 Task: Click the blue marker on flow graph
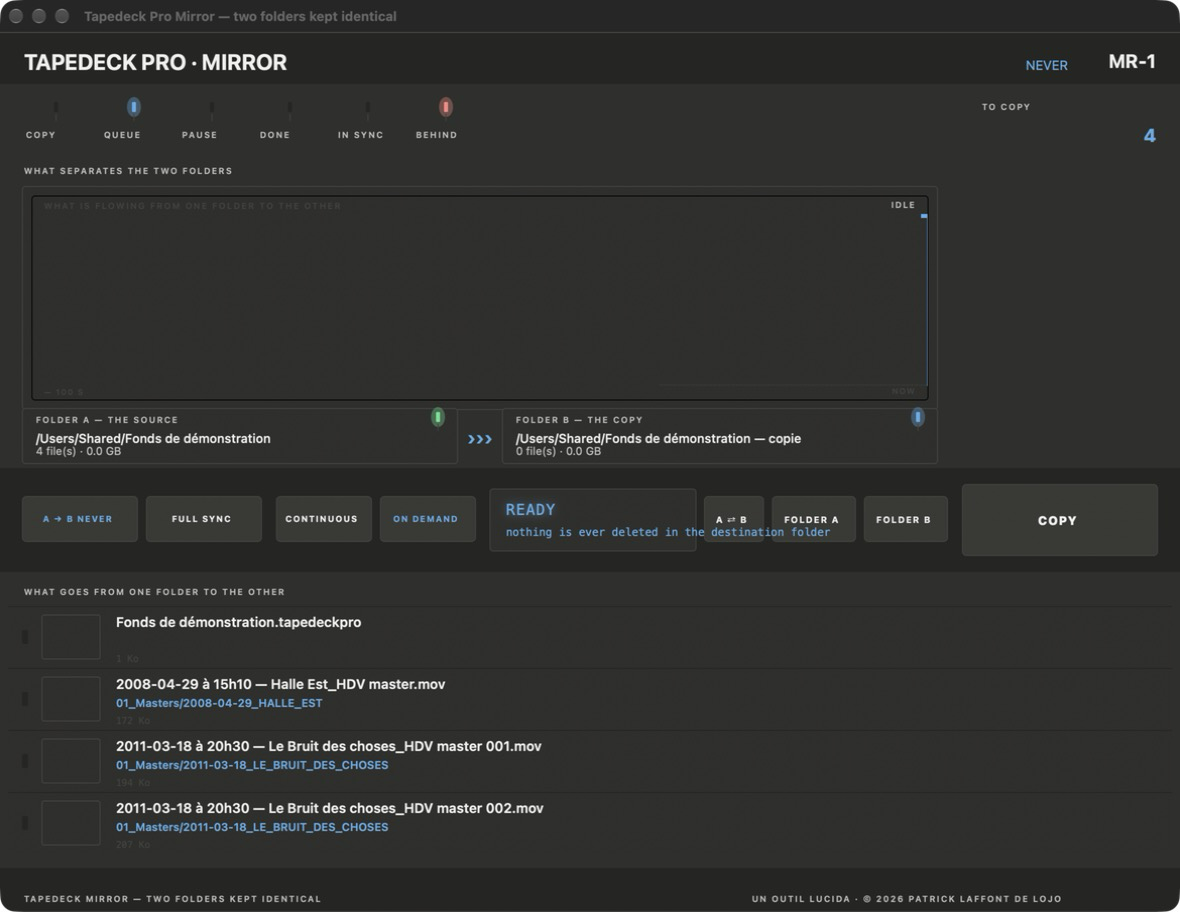pos(924,216)
